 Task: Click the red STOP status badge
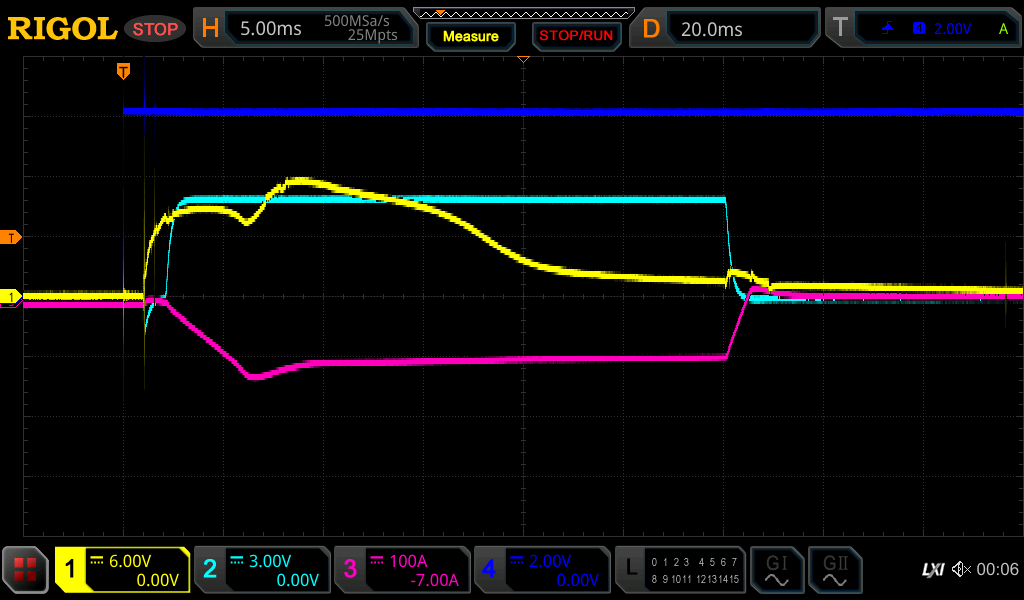coord(155,29)
